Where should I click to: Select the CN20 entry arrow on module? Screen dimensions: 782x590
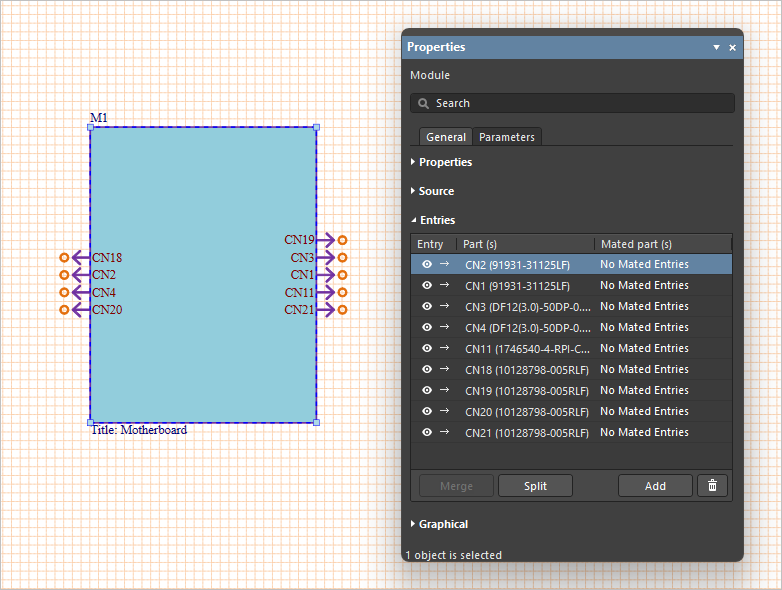[x=77, y=310]
